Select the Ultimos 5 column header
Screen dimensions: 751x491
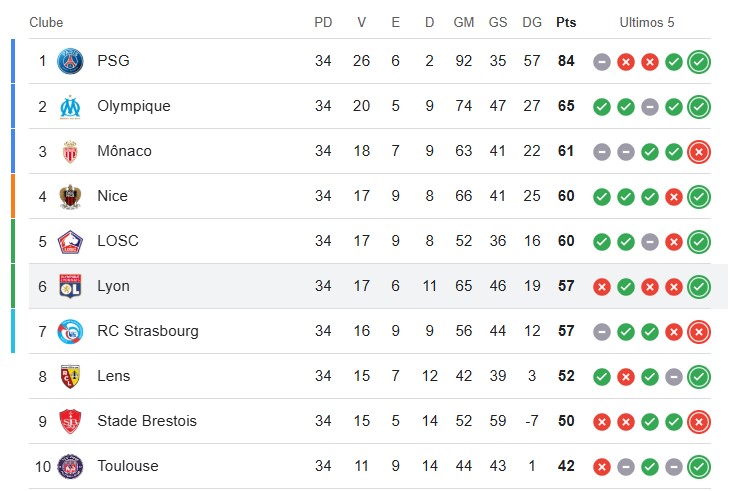647,23
